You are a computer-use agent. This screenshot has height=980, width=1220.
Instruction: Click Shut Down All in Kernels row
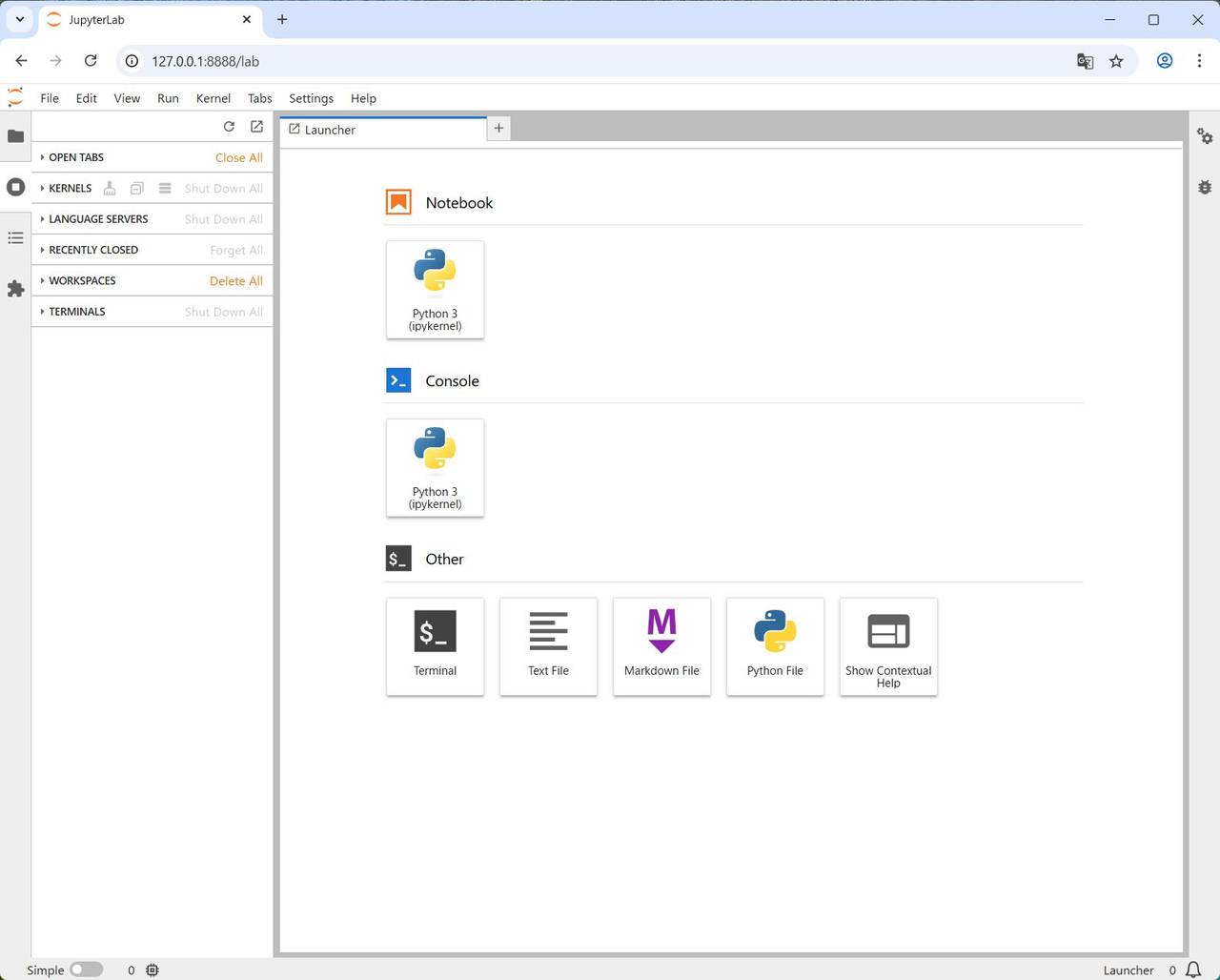tap(224, 189)
